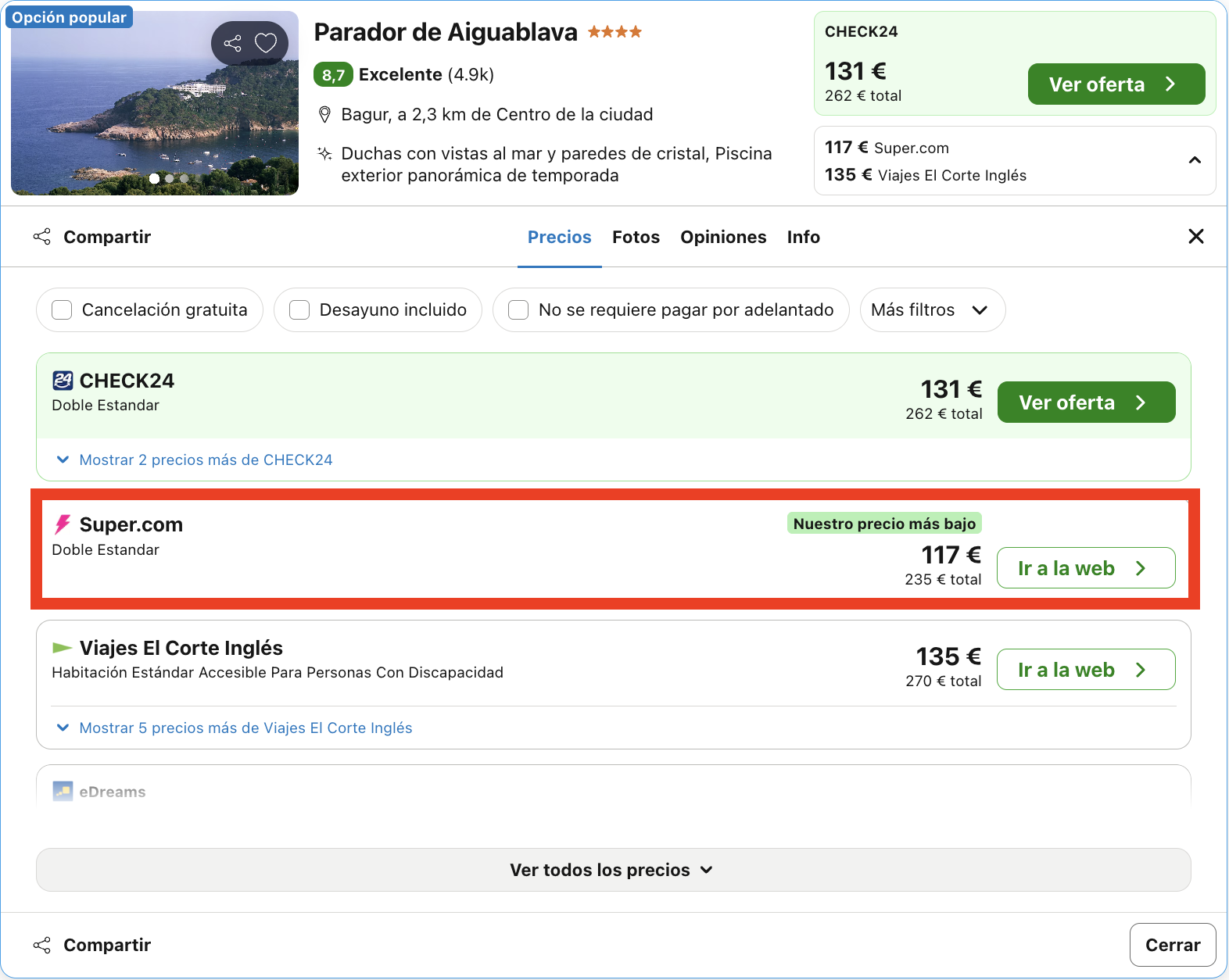The image size is (1229, 980).
Task: Expand Ver todos los precios
Action: pos(614,870)
